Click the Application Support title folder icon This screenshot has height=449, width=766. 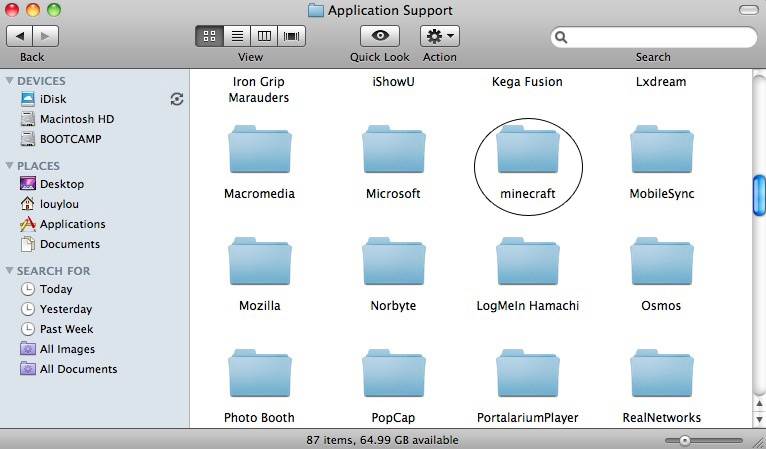[316, 10]
